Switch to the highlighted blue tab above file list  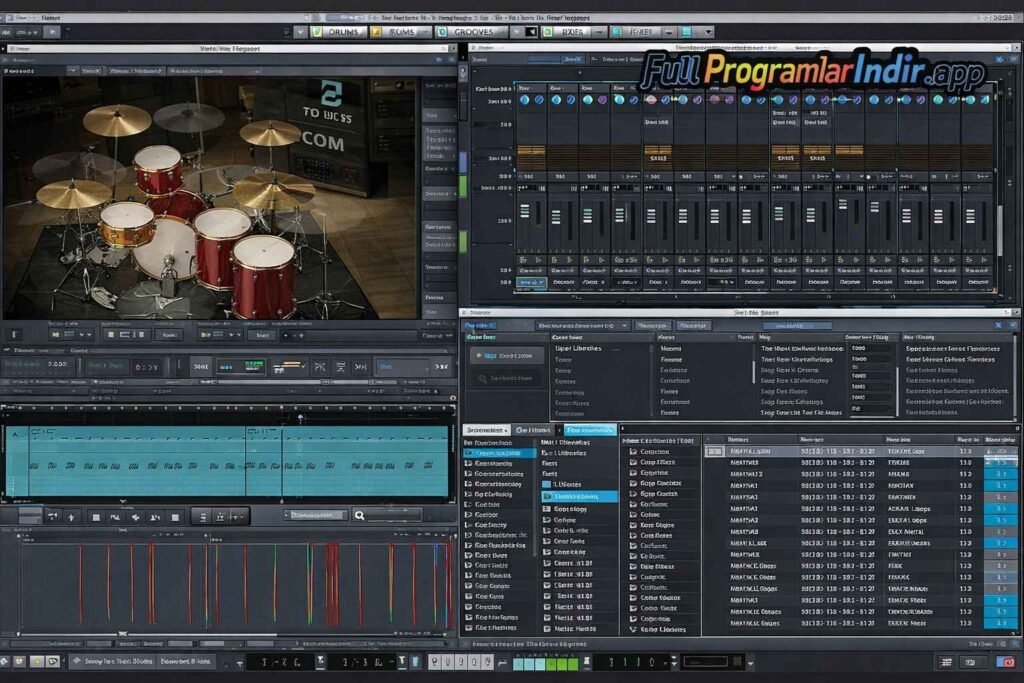[589, 430]
